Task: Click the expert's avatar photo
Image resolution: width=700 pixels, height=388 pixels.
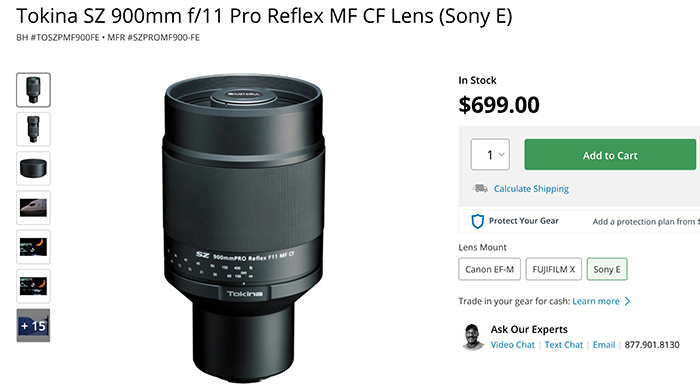Action: point(472,337)
